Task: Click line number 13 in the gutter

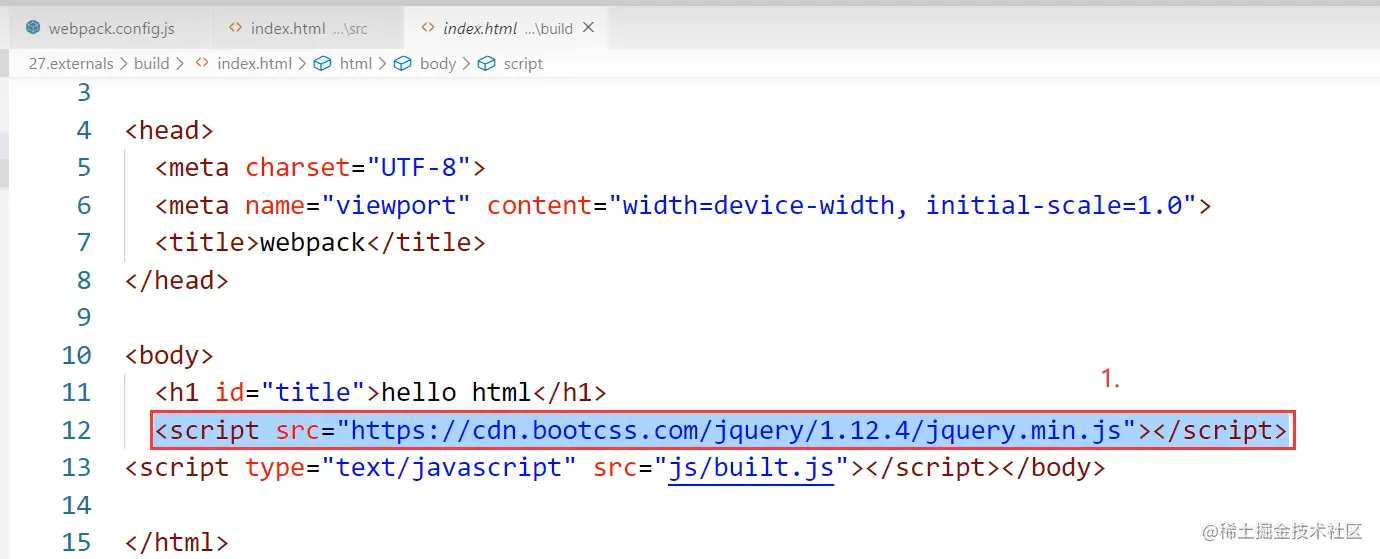Action: [76, 467]
